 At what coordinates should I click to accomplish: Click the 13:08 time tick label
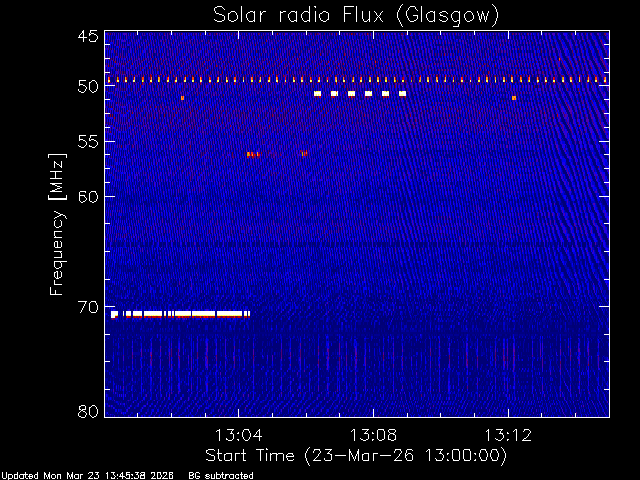tap(373, 435)
